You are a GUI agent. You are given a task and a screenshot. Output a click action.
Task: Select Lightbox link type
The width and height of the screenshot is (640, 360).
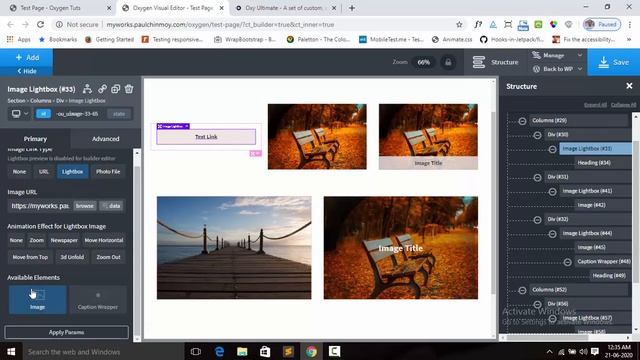72,172
